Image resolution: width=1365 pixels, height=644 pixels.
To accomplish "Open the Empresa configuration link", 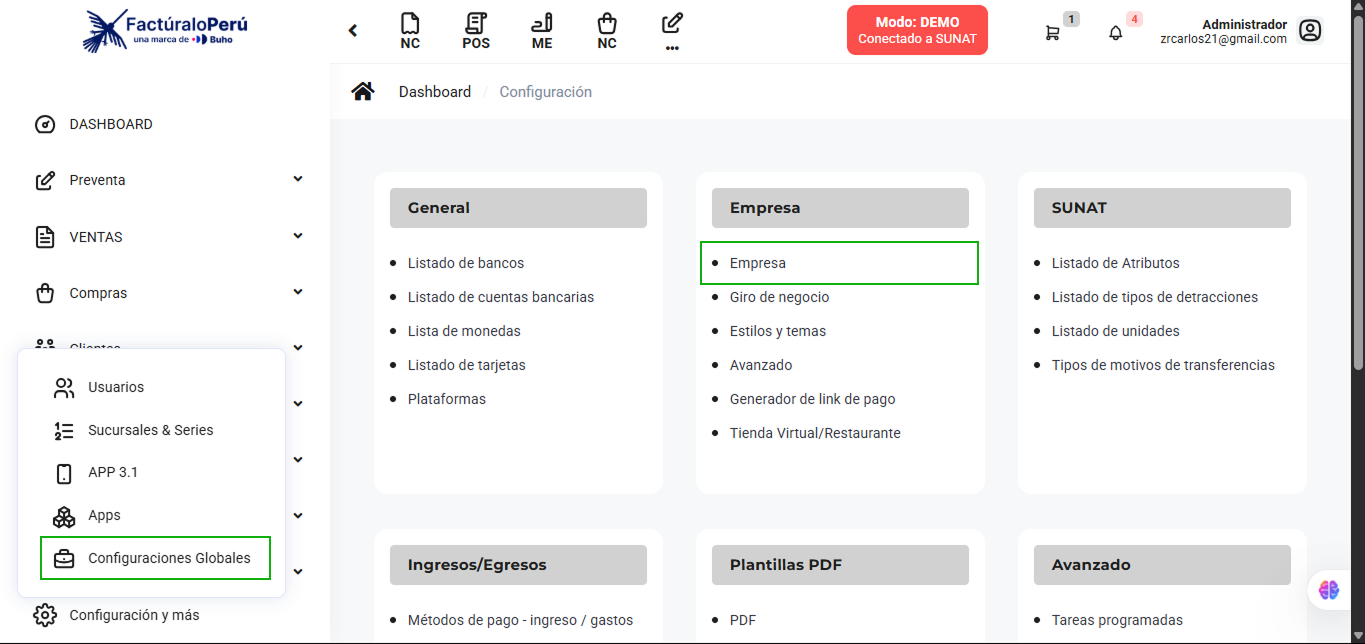I will (757, 262).
